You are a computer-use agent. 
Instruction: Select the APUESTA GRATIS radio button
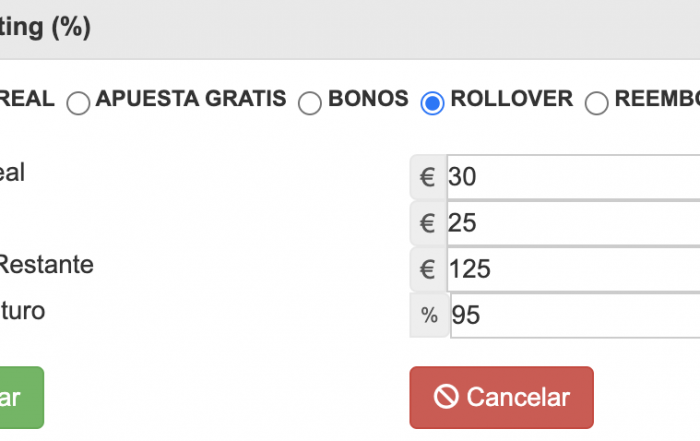pyautogui.click(x=78, y=103)
